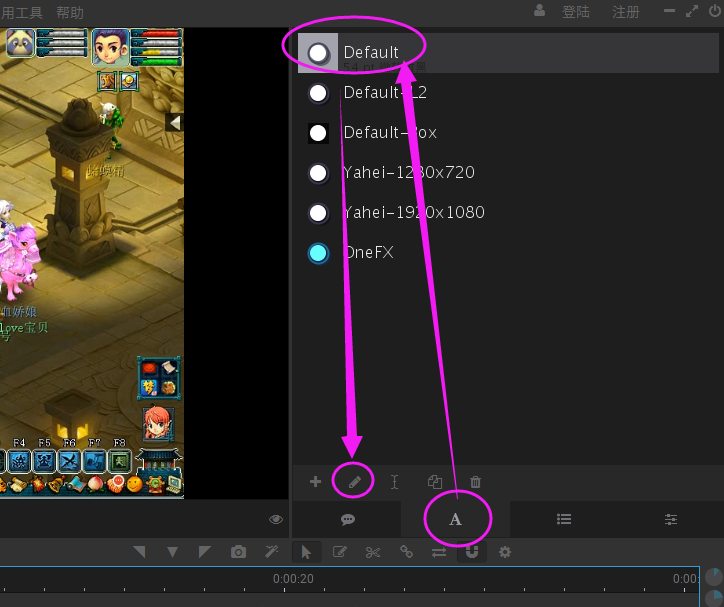
Task: Open timeline settings gear icon
Action: [x=505, y=552]
